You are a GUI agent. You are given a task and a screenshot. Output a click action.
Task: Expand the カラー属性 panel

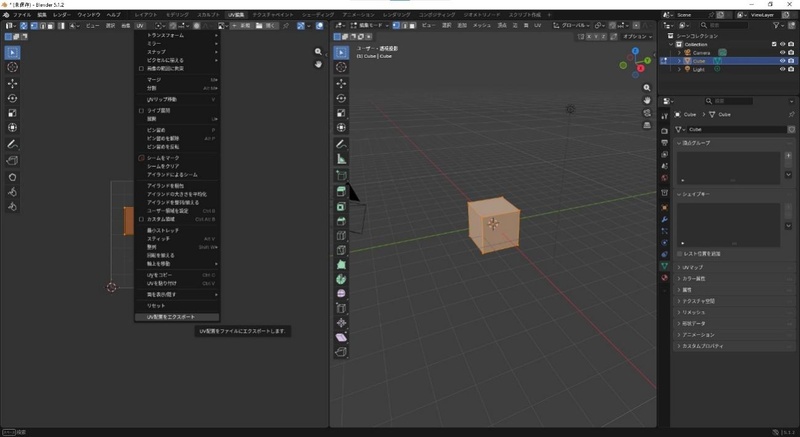(734, 278)
